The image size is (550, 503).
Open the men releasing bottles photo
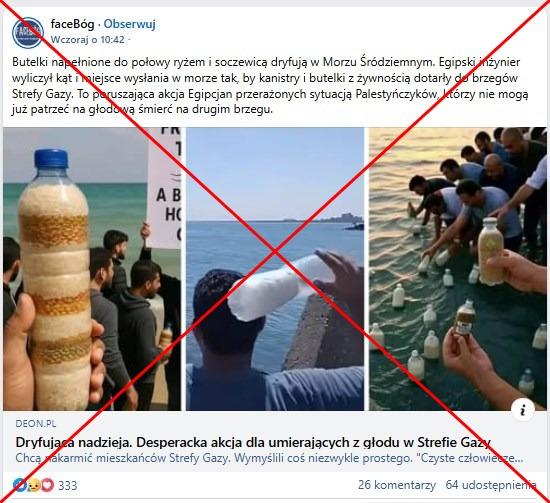(x=458, y=269)
